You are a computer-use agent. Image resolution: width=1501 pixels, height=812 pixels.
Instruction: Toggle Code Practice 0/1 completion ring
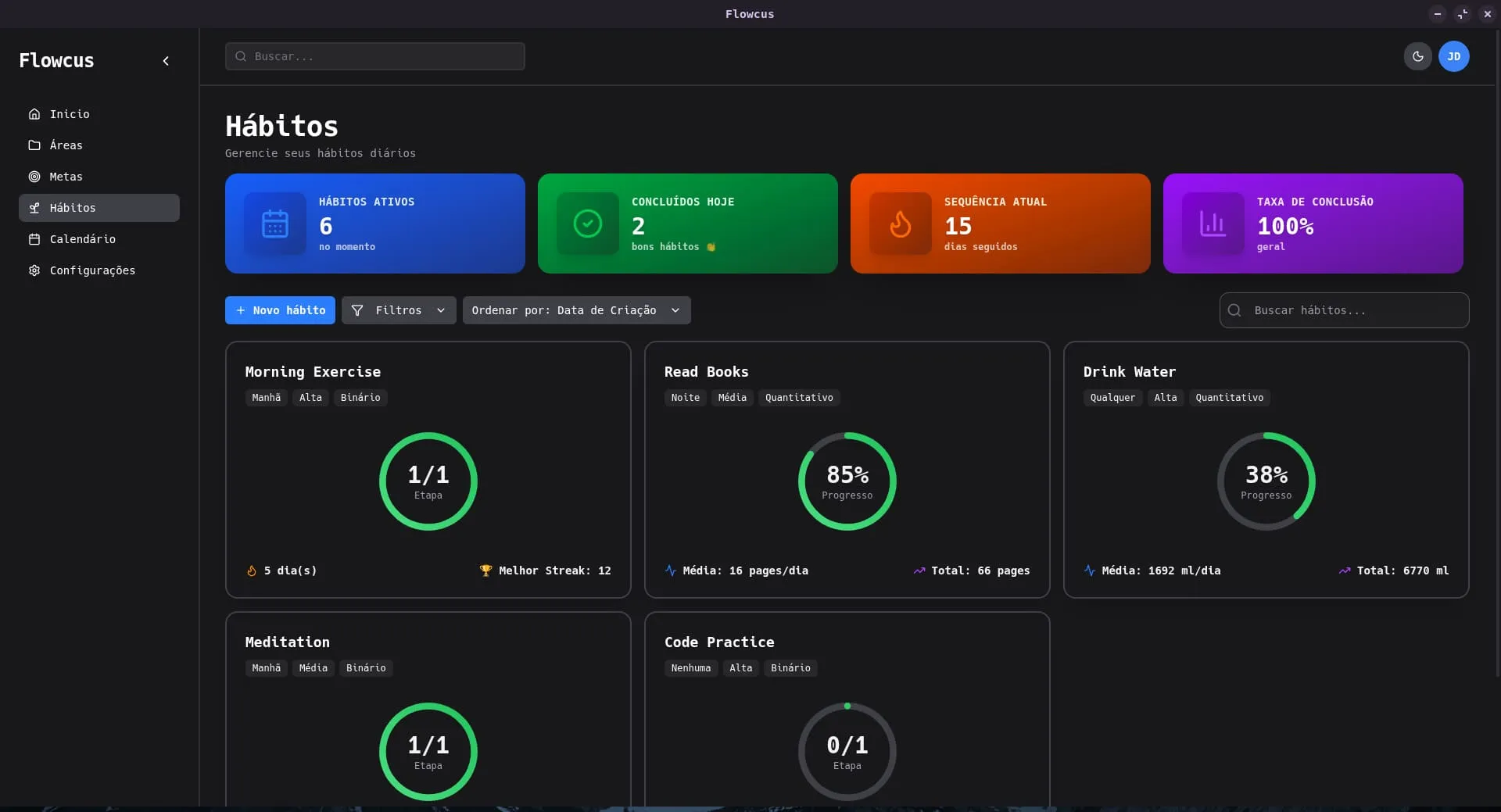pos(847,751)
